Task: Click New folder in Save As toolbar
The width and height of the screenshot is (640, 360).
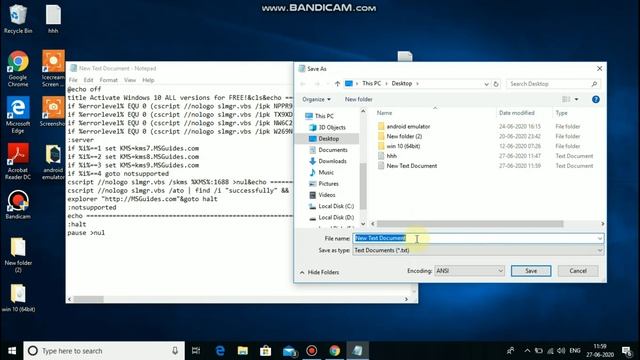Action: [358, 99]
